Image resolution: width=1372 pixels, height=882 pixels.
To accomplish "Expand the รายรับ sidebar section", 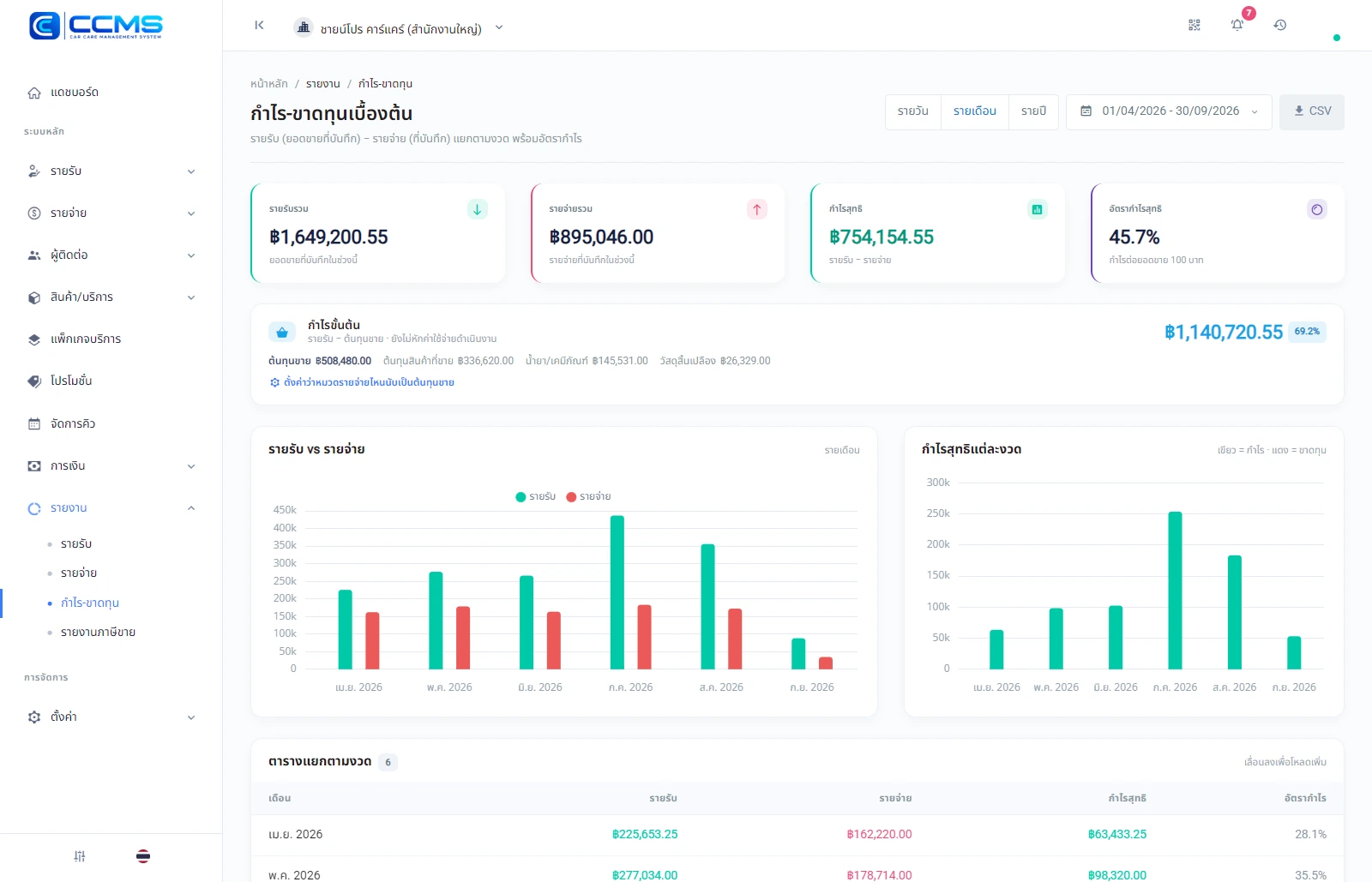I will tap(111, 171).
